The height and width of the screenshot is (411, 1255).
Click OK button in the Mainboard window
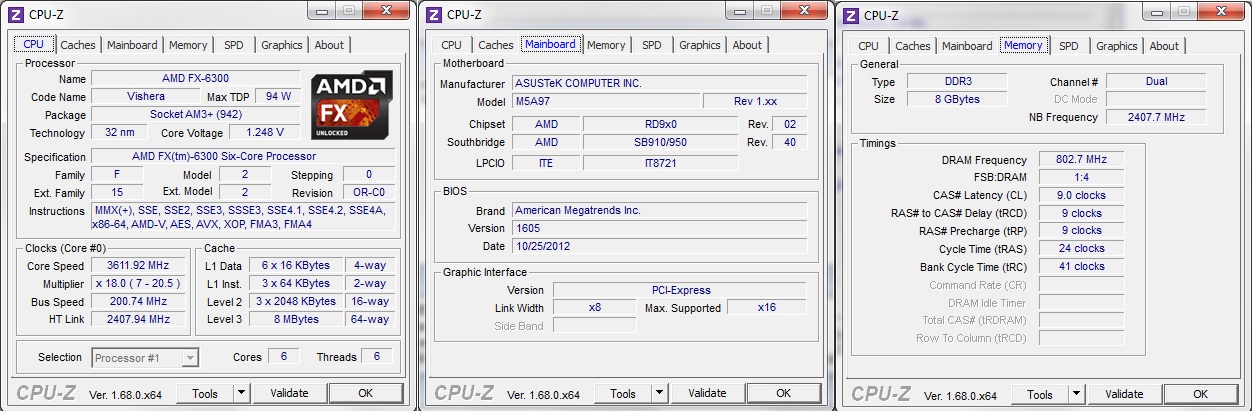pos(783,393)
